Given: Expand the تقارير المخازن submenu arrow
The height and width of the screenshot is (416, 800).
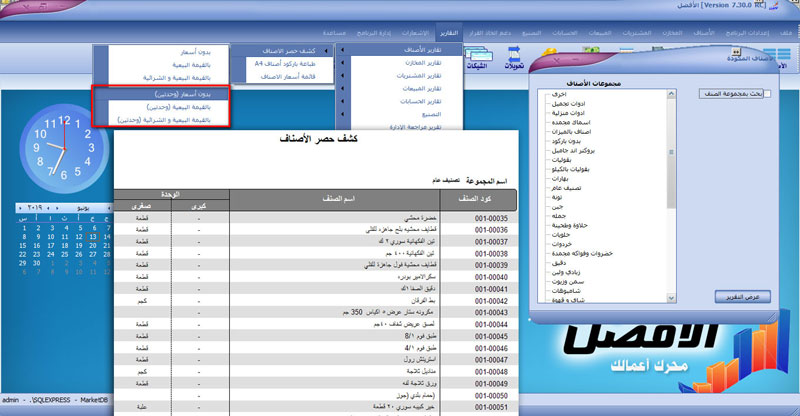Looking at the screenshot, I should point(342,63).
